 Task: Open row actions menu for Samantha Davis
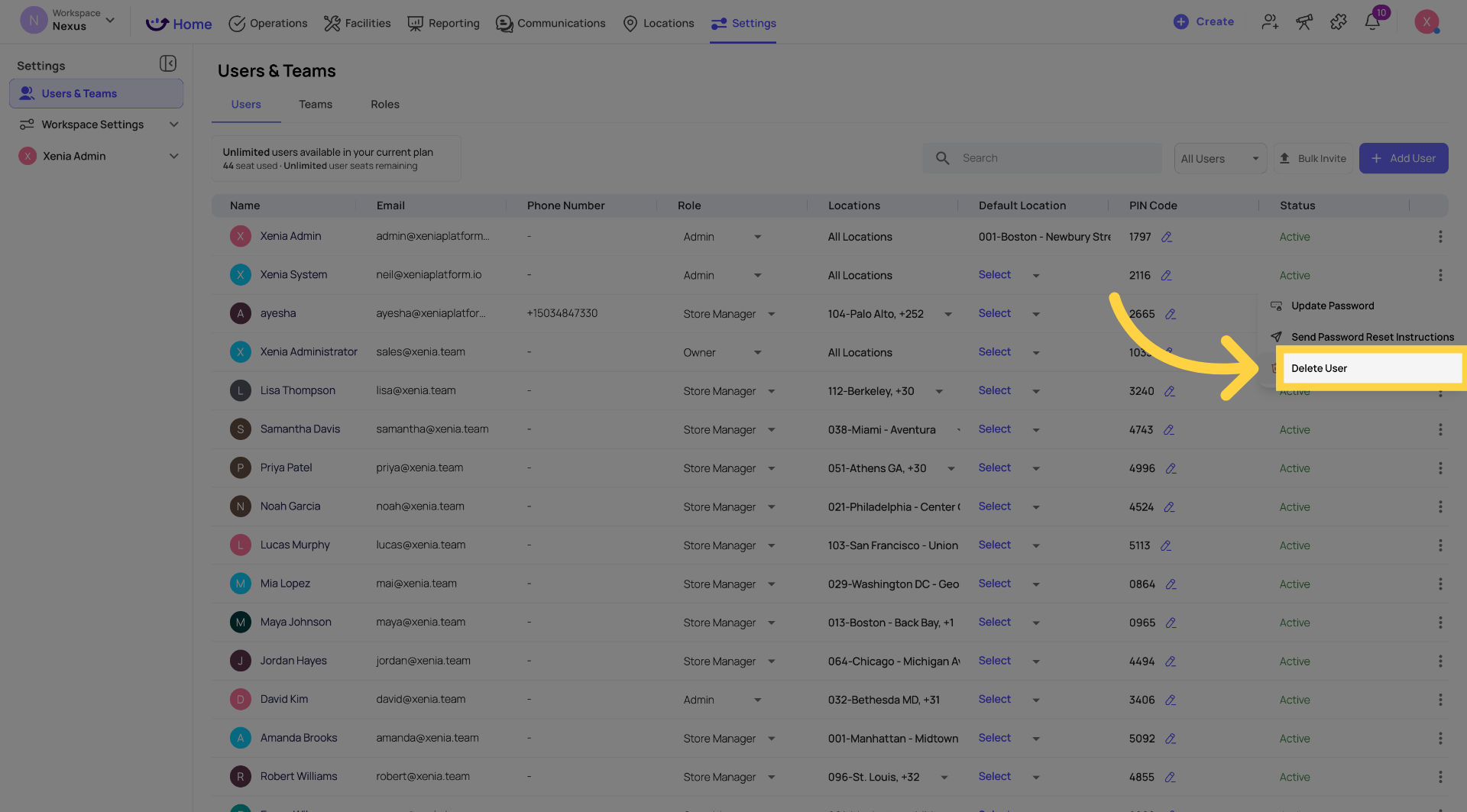(x=1440, y=429)
